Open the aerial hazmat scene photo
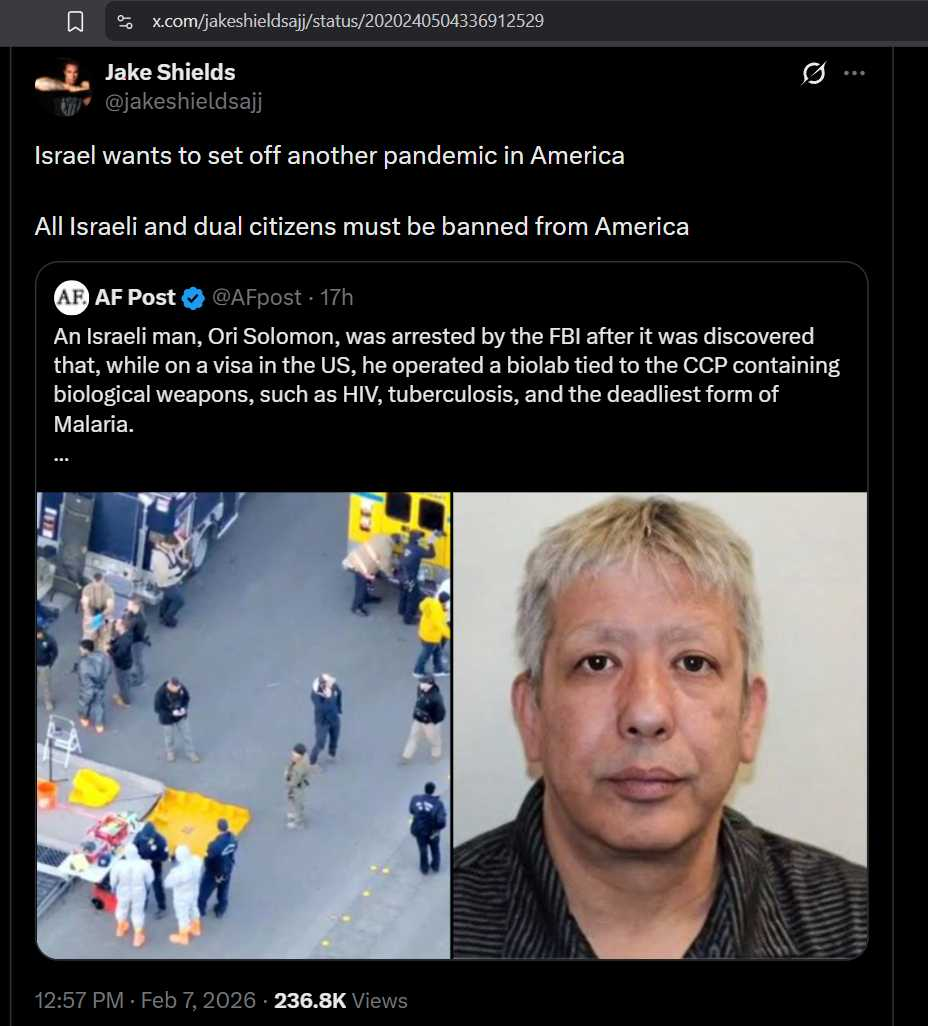The image size is (928, 1026). pyautogui.click(x=243, y=725)
